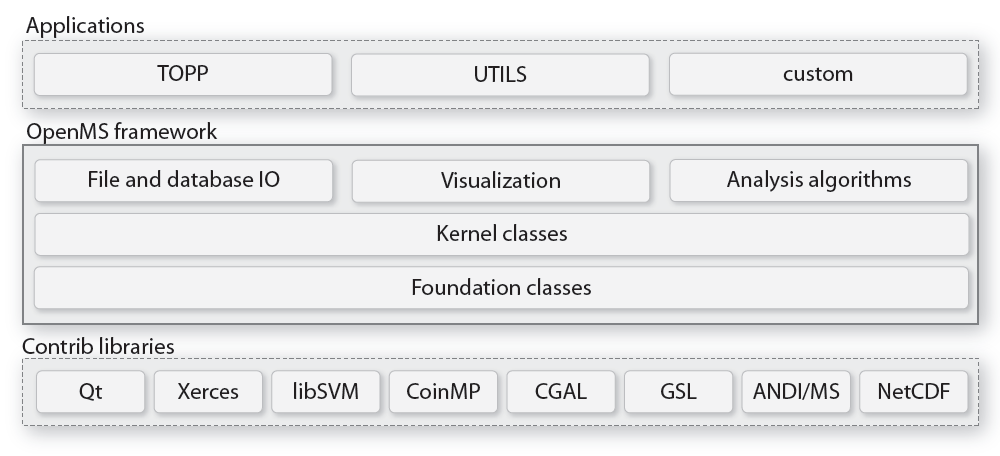This screenshot has width=1000, height=456.
Task: Click the libSVM library box
Action: tap(325, 391)
